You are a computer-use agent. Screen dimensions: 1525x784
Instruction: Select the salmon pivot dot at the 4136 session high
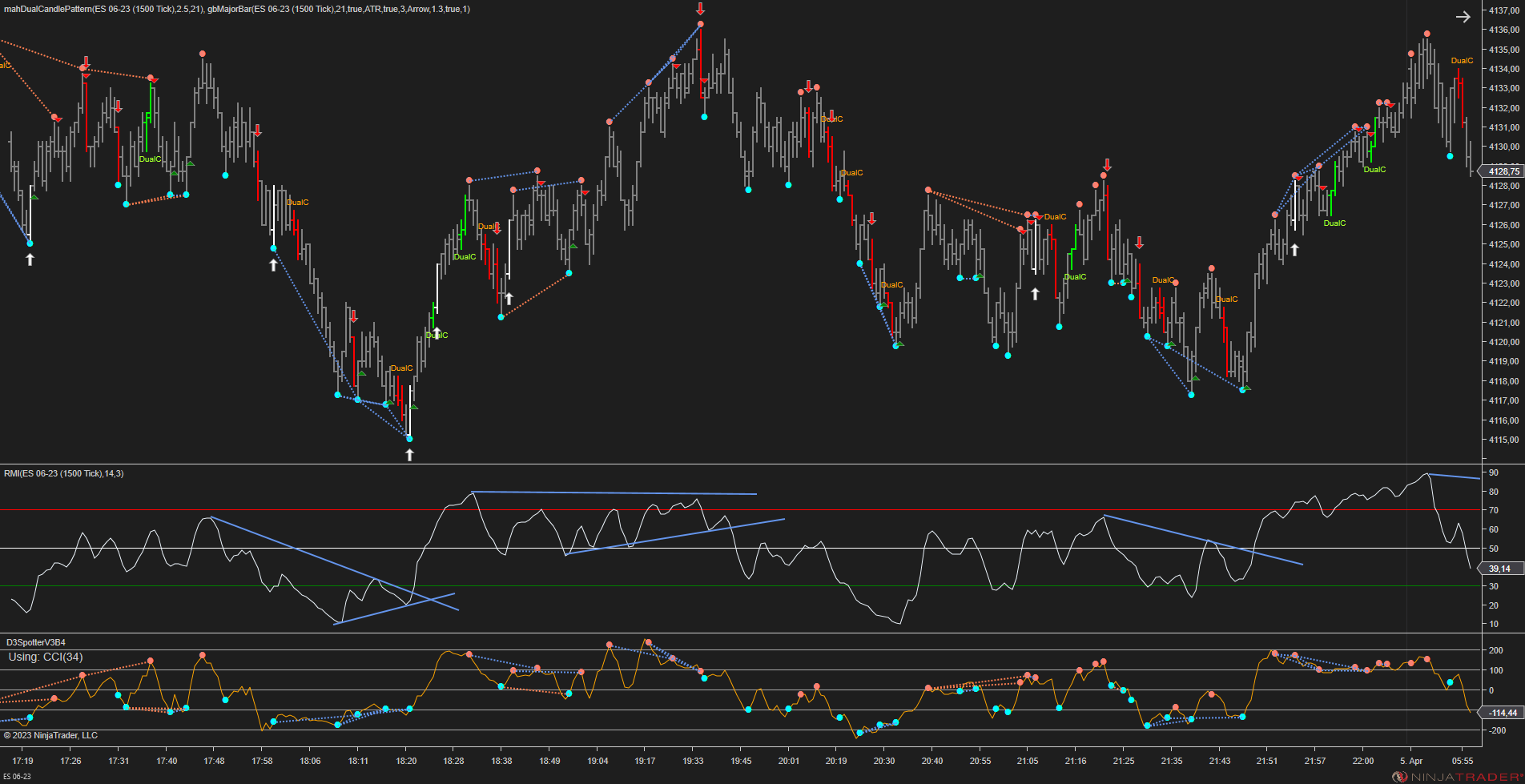(x=700, y=24)
